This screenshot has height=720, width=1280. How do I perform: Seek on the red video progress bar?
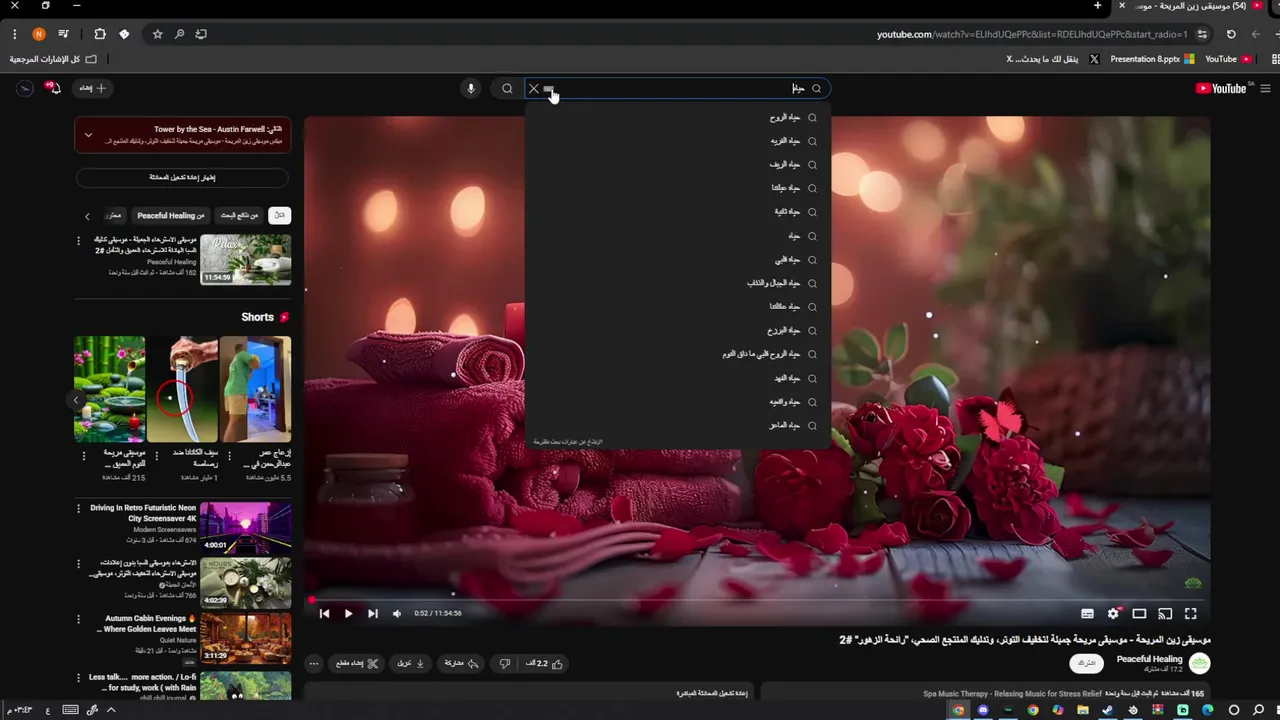(x=757, y=599)
